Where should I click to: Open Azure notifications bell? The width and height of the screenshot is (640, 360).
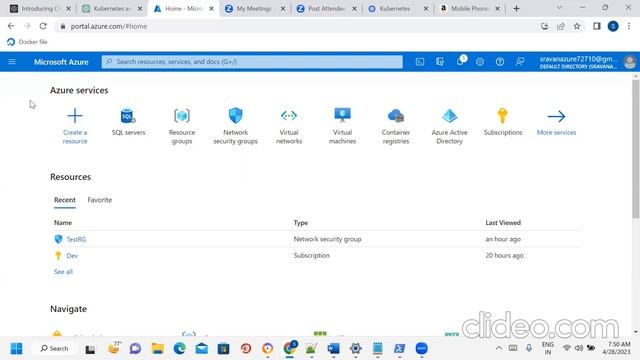point(460,61)
